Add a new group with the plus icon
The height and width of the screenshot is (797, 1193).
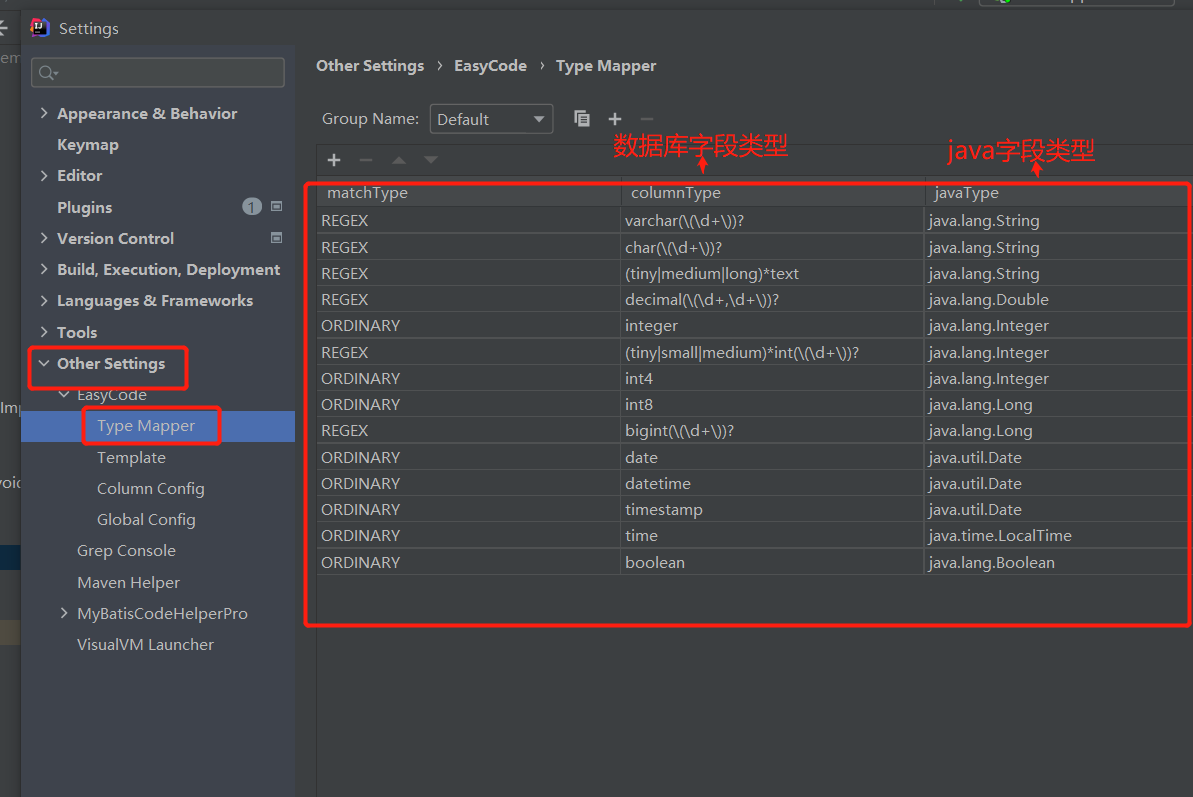(615, 119)
